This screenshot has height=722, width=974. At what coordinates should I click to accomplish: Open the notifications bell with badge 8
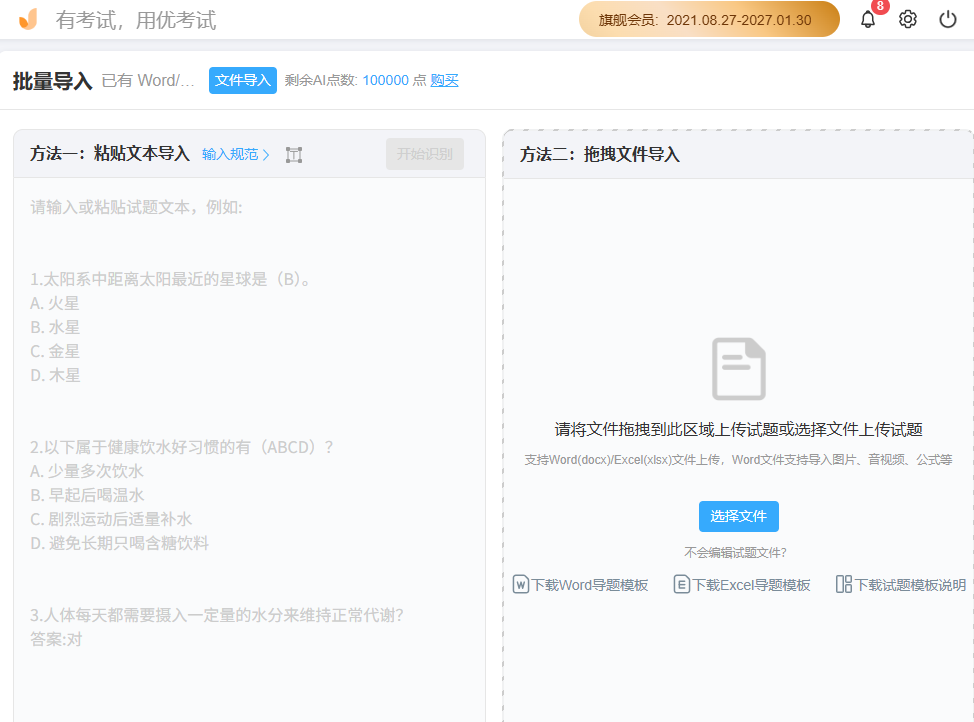868,19
